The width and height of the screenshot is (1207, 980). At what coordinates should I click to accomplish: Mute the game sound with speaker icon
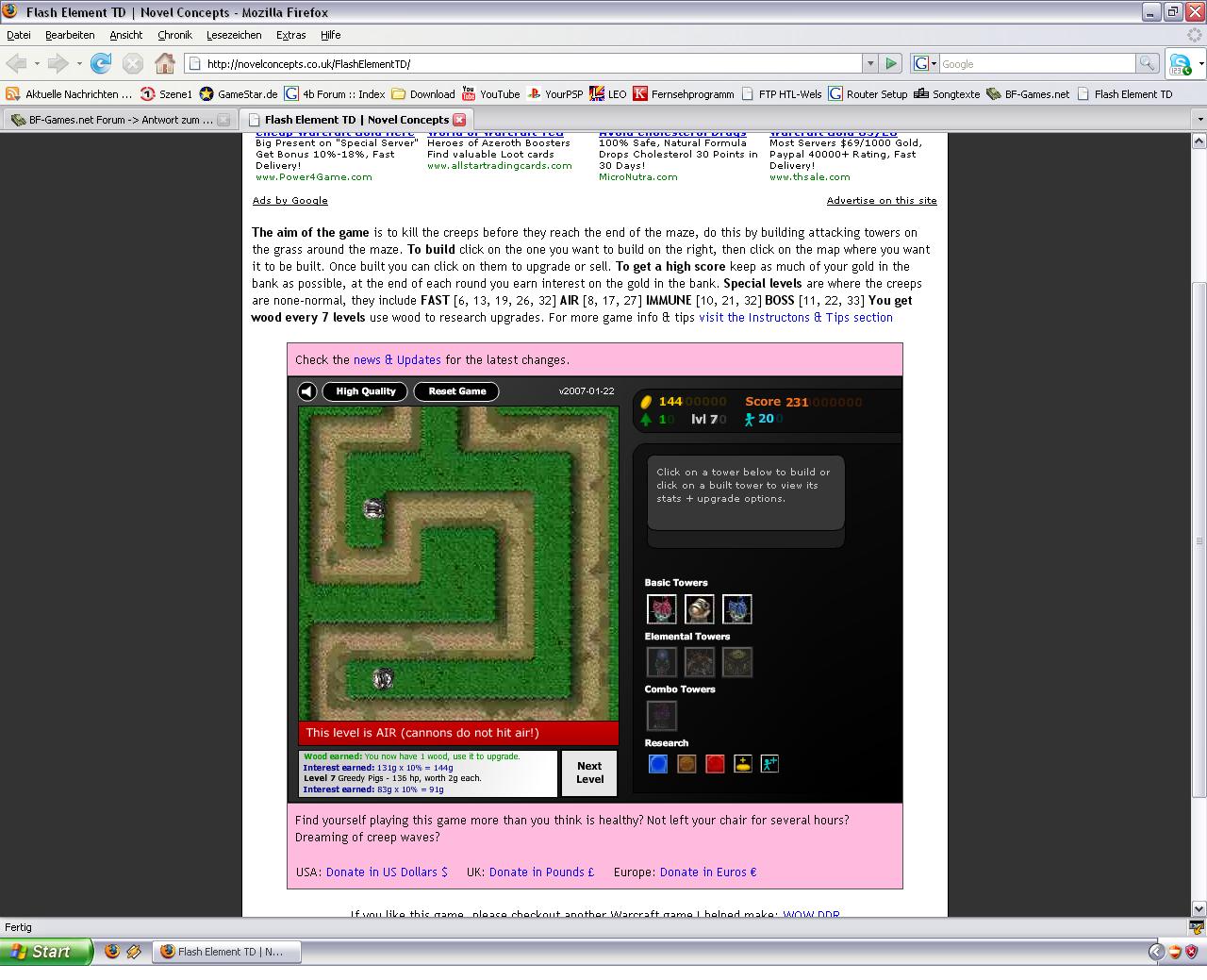[307, 391]
